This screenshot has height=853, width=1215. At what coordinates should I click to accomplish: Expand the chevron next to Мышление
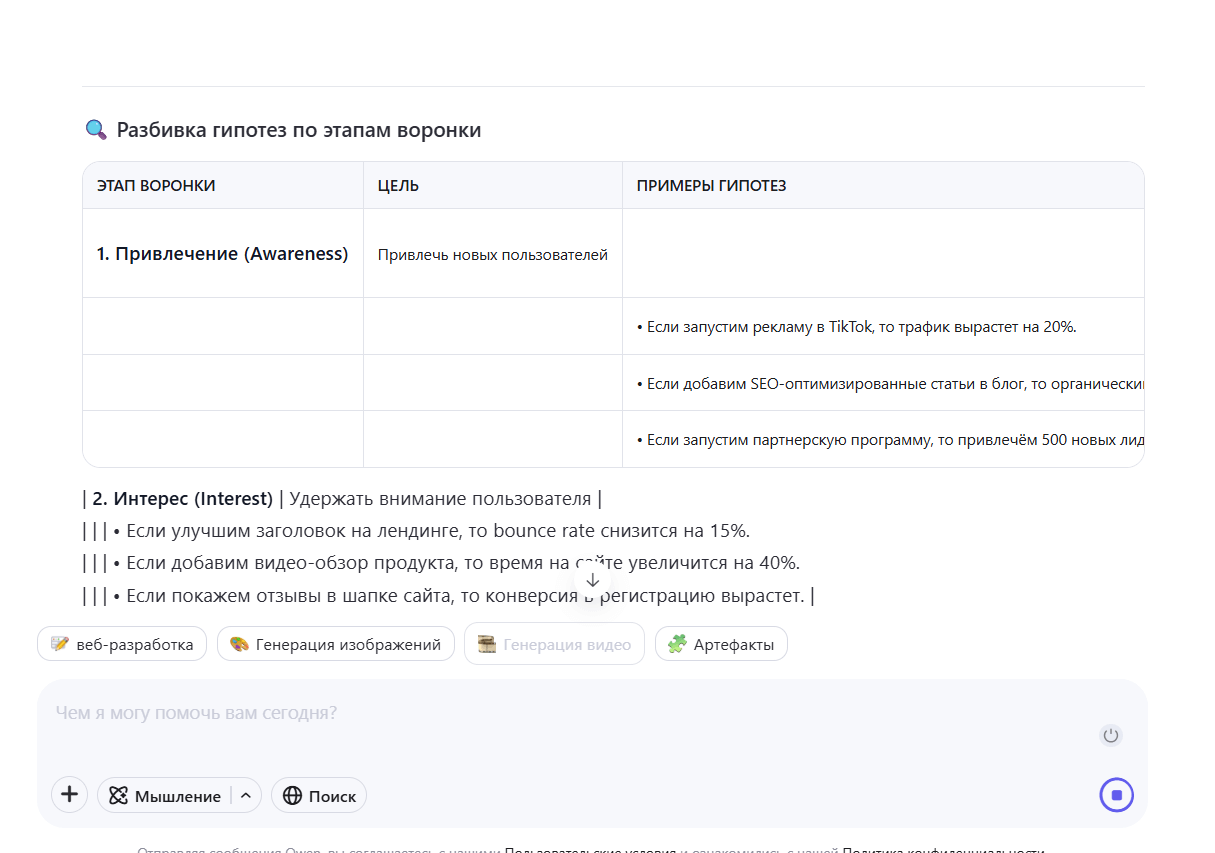coord(246,795)
